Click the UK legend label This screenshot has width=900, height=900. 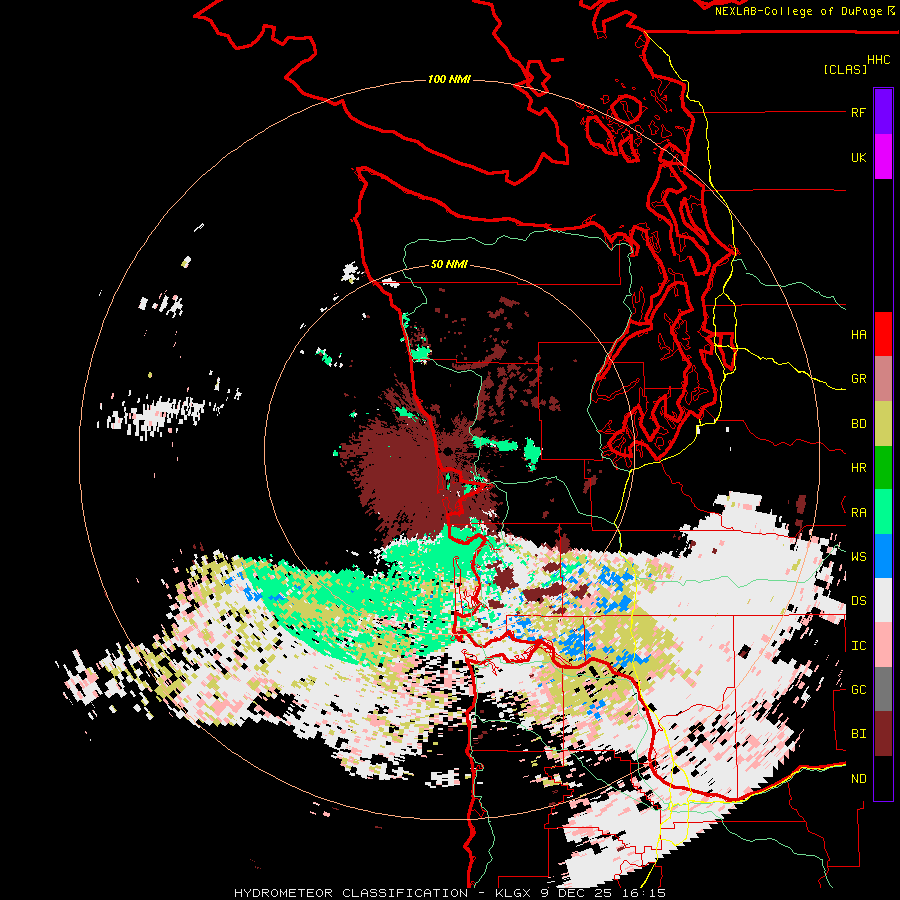(x=858, y=157)
